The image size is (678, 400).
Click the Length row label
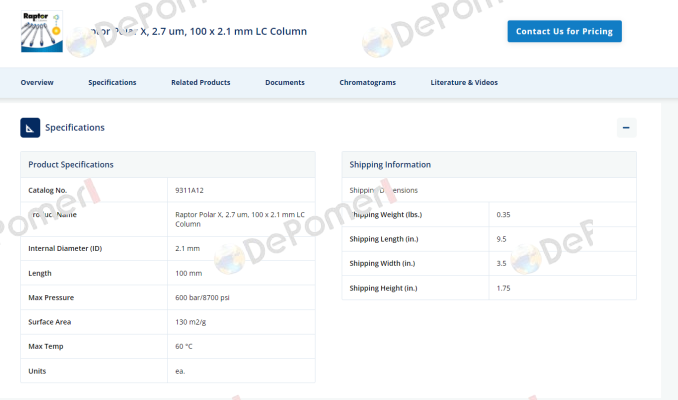[x=40, y=273]
